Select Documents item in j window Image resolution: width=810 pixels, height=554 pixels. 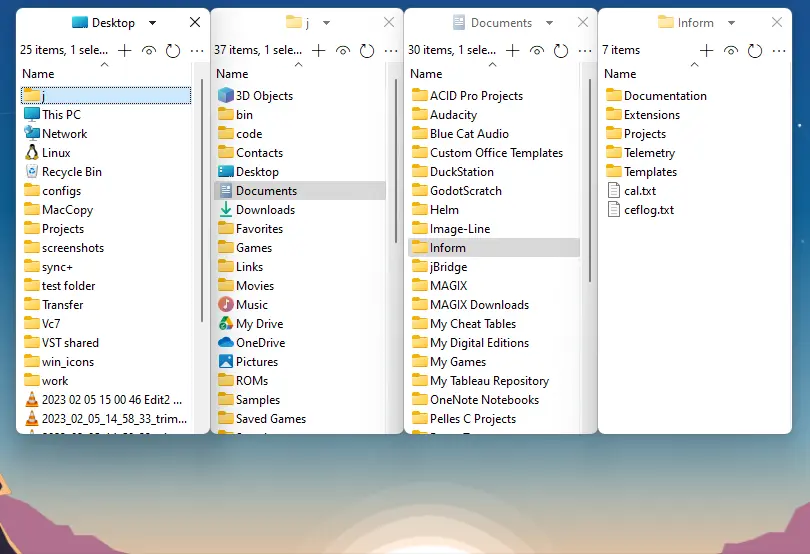[300, 191]
